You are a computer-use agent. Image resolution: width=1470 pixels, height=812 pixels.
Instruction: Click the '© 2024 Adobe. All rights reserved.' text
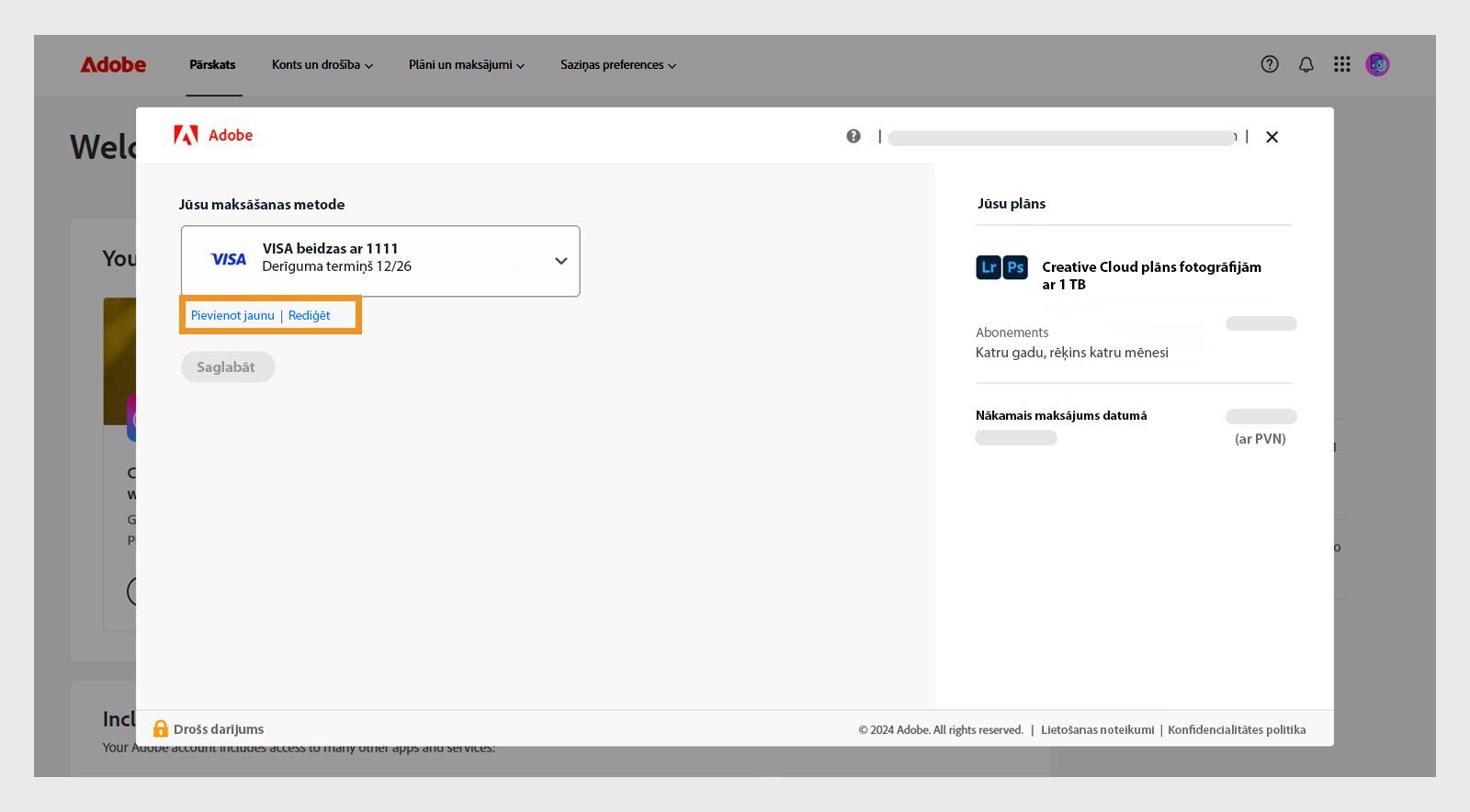[x=941, y=730]
